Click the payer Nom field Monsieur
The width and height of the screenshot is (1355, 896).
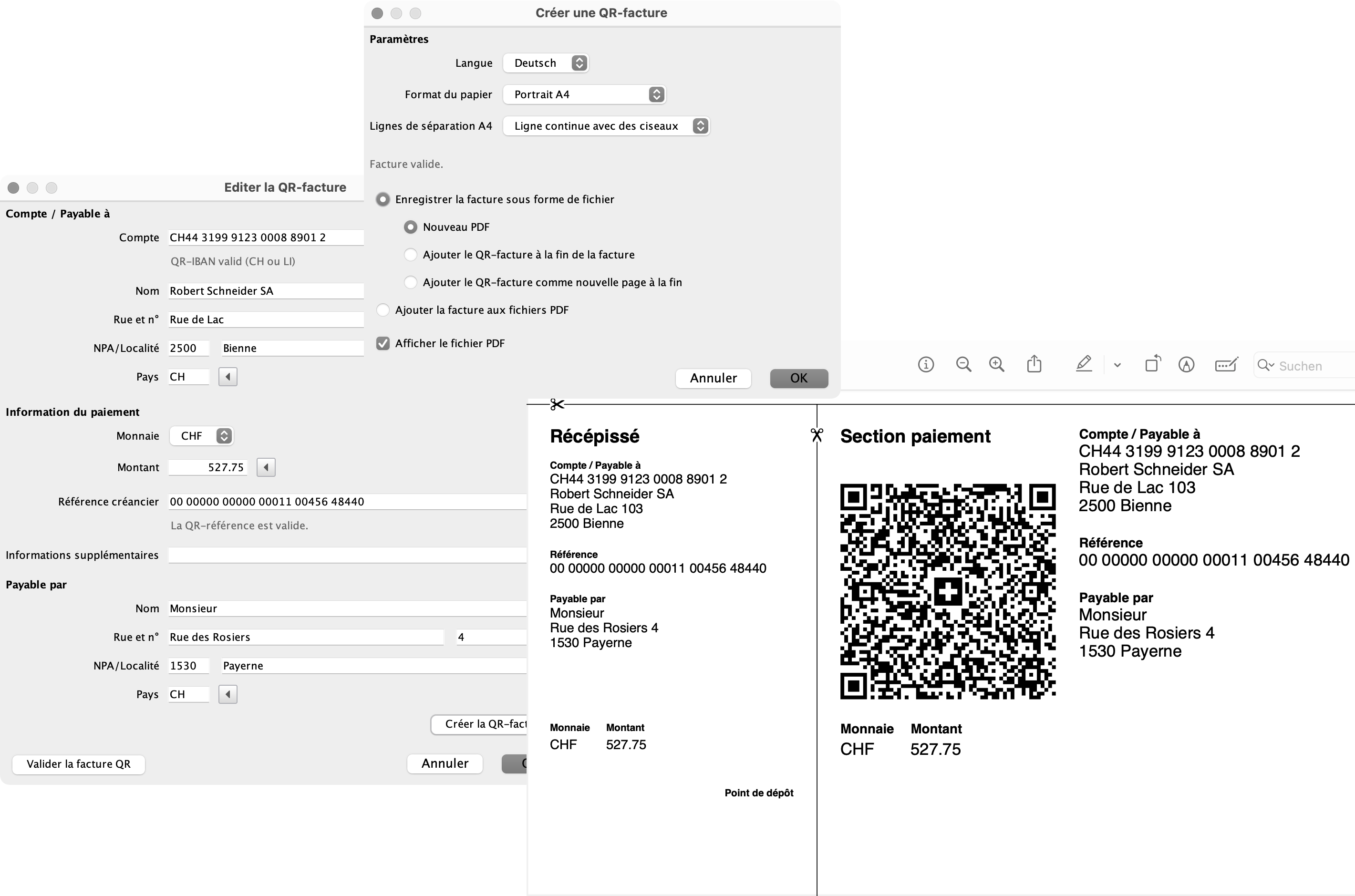pyautogui.click(x=347, y=608)
